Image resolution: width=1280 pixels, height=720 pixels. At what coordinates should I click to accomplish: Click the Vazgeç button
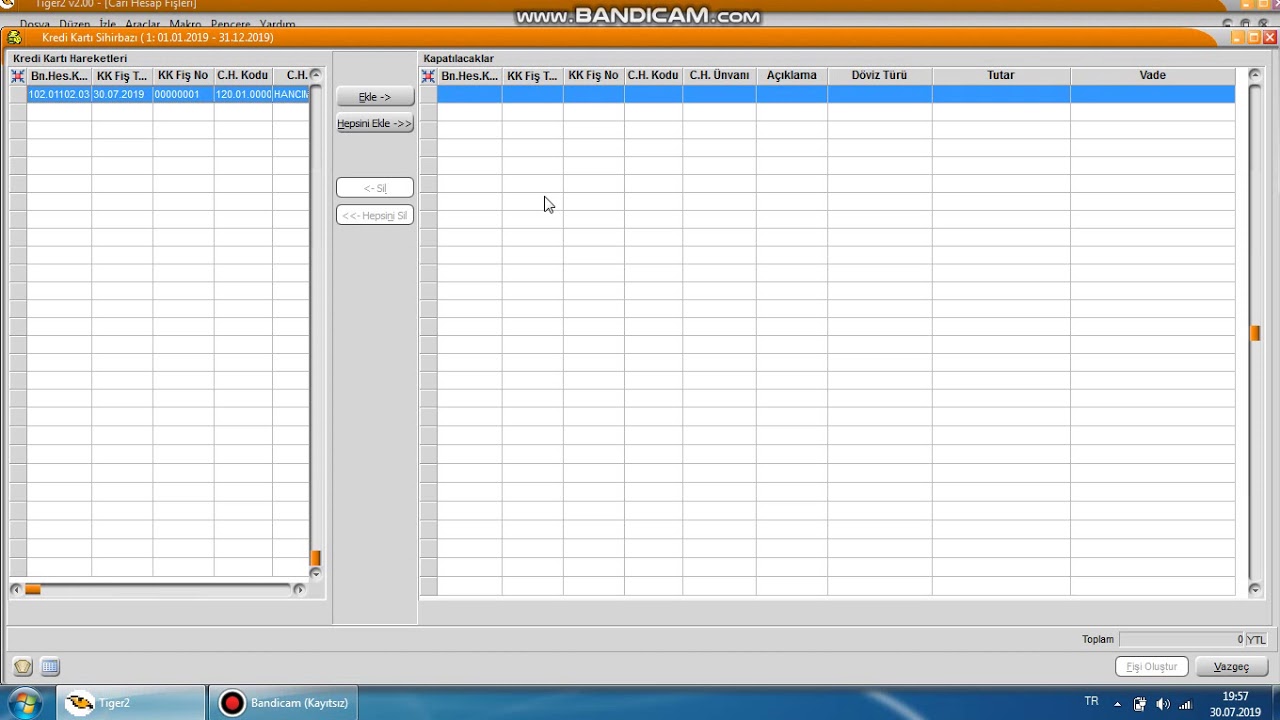tap(1232, 667)
